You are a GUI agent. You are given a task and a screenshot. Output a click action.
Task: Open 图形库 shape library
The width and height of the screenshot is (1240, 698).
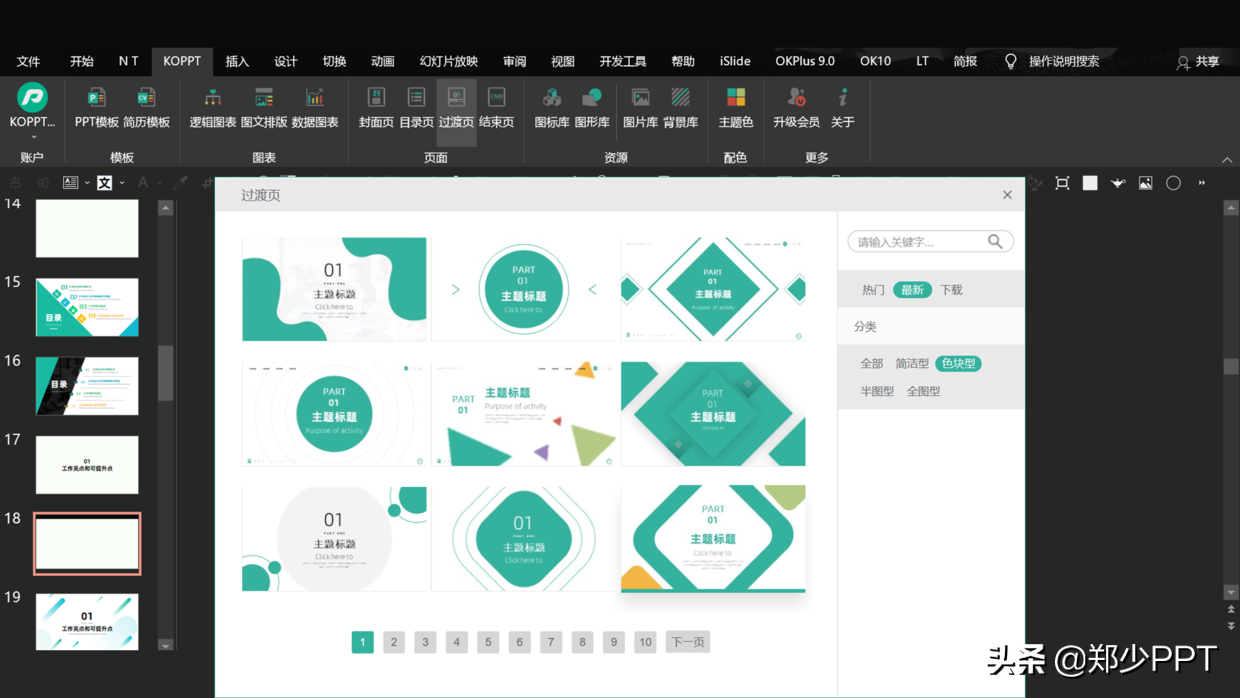(592, 108)
